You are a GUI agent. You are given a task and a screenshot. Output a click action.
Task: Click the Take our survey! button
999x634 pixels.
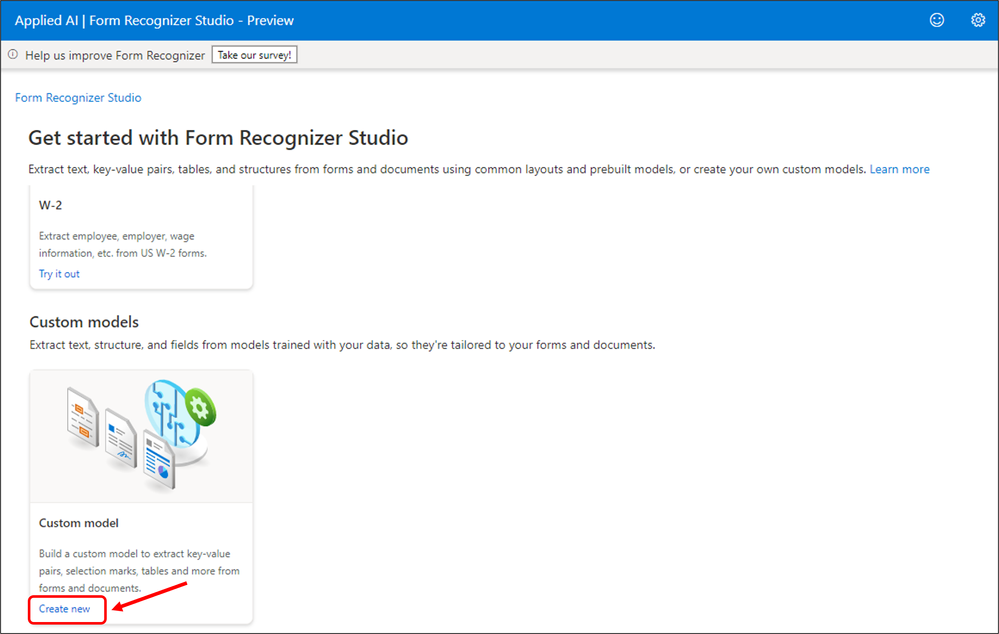[254, 55]
